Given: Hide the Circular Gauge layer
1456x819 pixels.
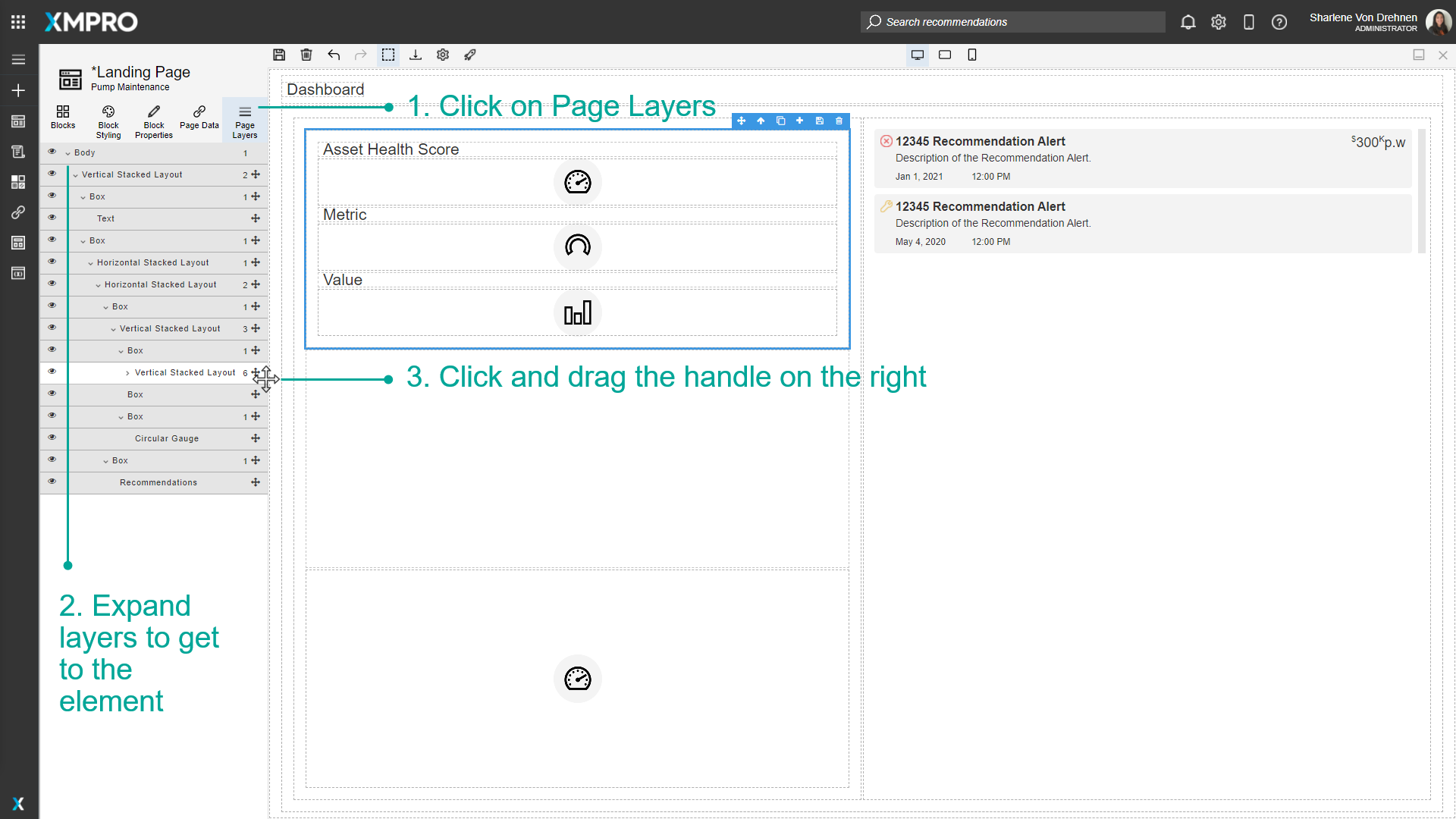Looking at the screenshot, I should pyautogui.click(x=52, y=437).
